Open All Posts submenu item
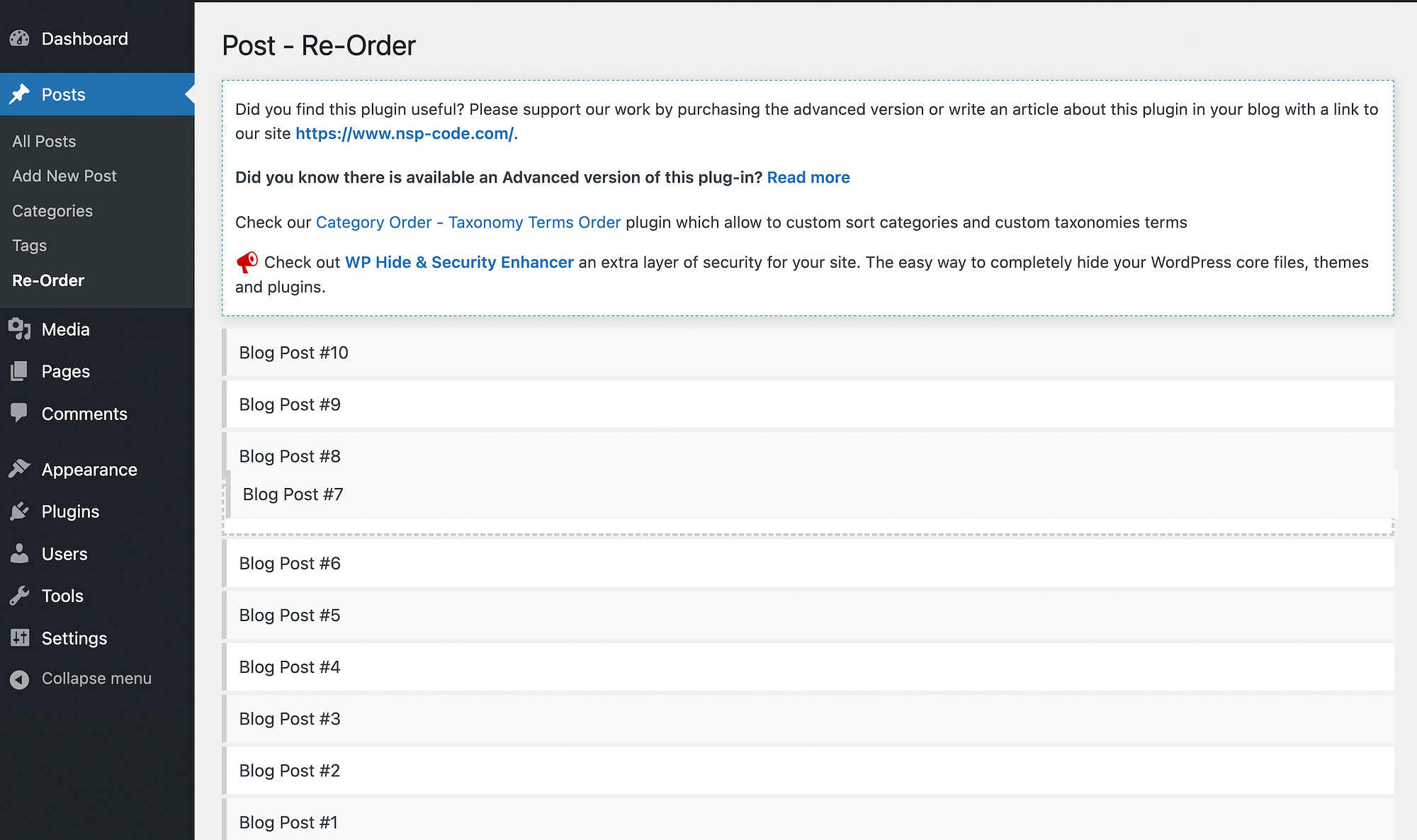Screen dimensions: 1417x840 pos(43,141)
